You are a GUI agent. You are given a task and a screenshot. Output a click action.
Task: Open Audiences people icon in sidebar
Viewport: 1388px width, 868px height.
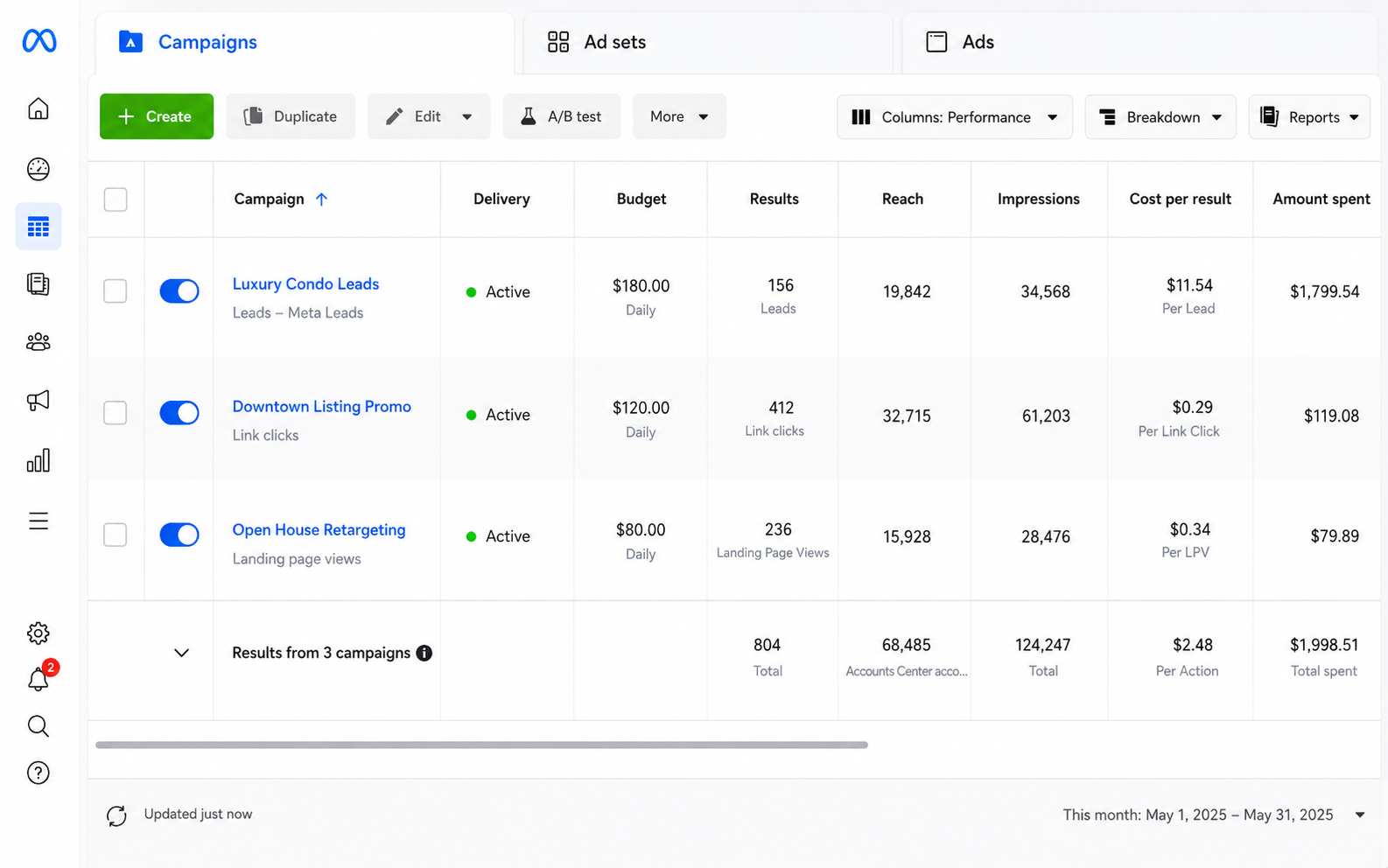pyautogui.click(x=39, y=342)
